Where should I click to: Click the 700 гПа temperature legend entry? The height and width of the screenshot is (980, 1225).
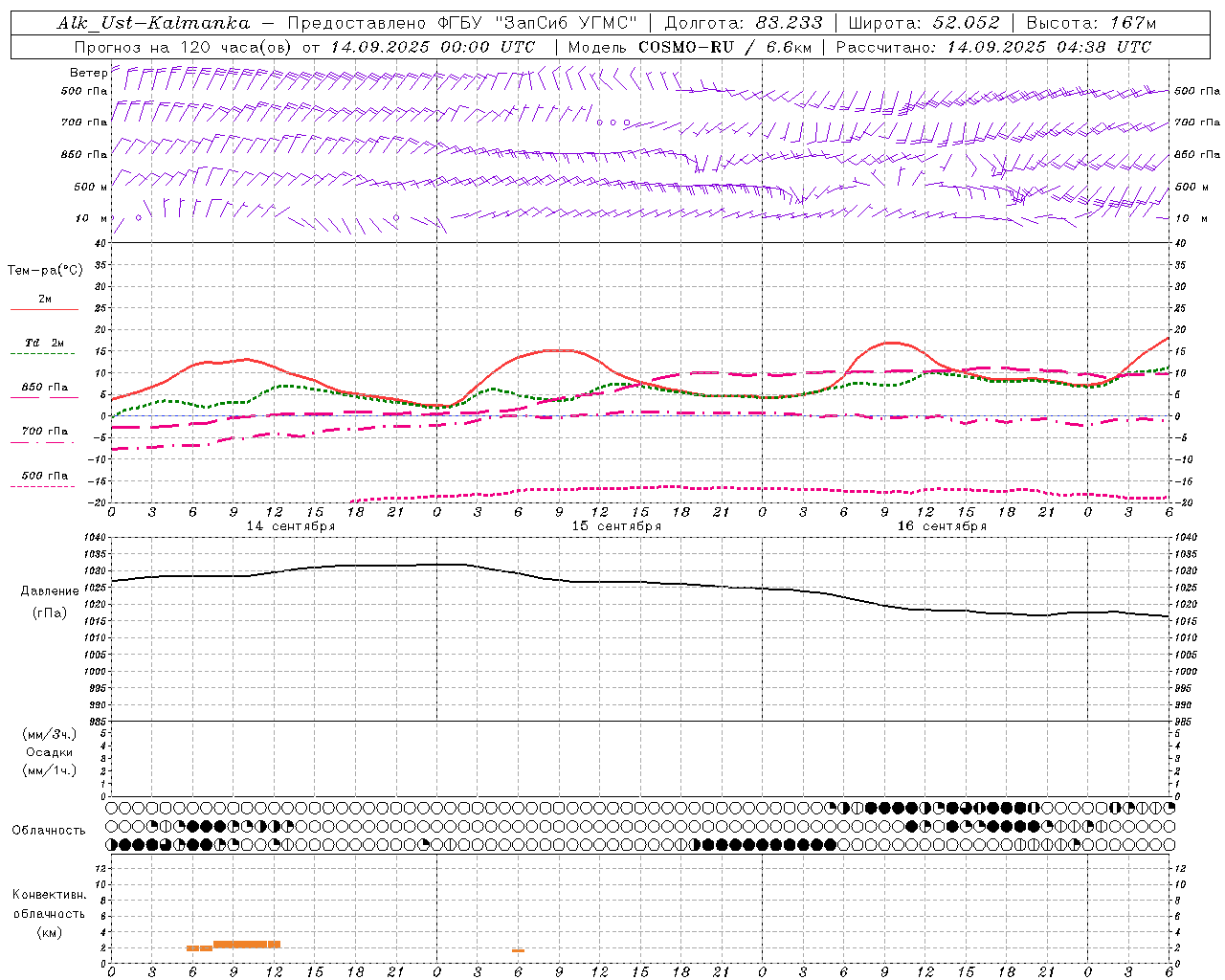pyautogui.click(x=44, y=432)
